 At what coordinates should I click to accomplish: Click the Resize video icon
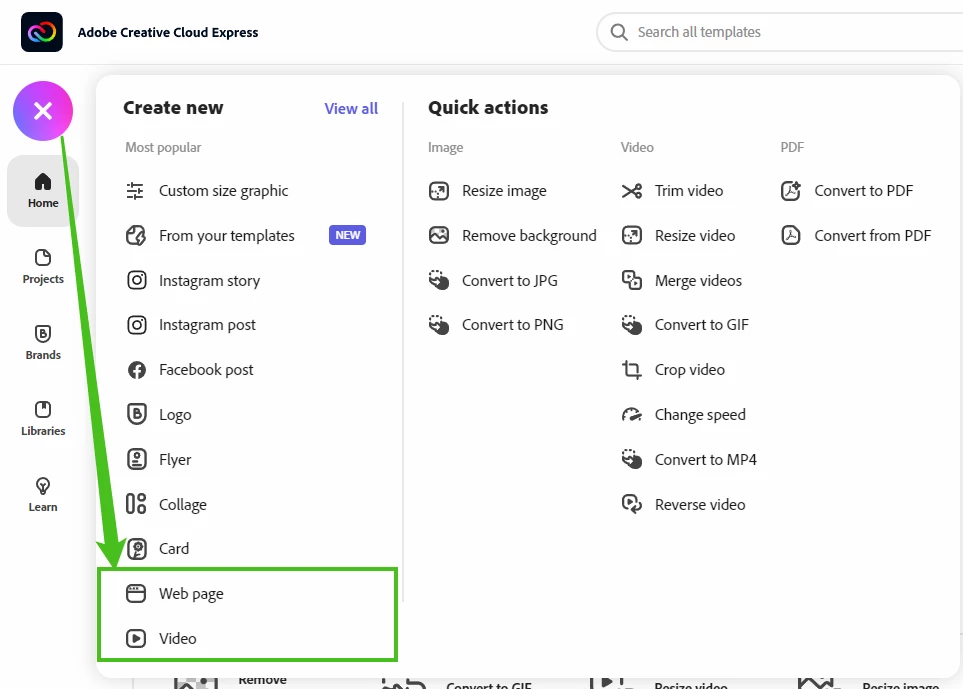pyautogui.click(x=631, y=236)
